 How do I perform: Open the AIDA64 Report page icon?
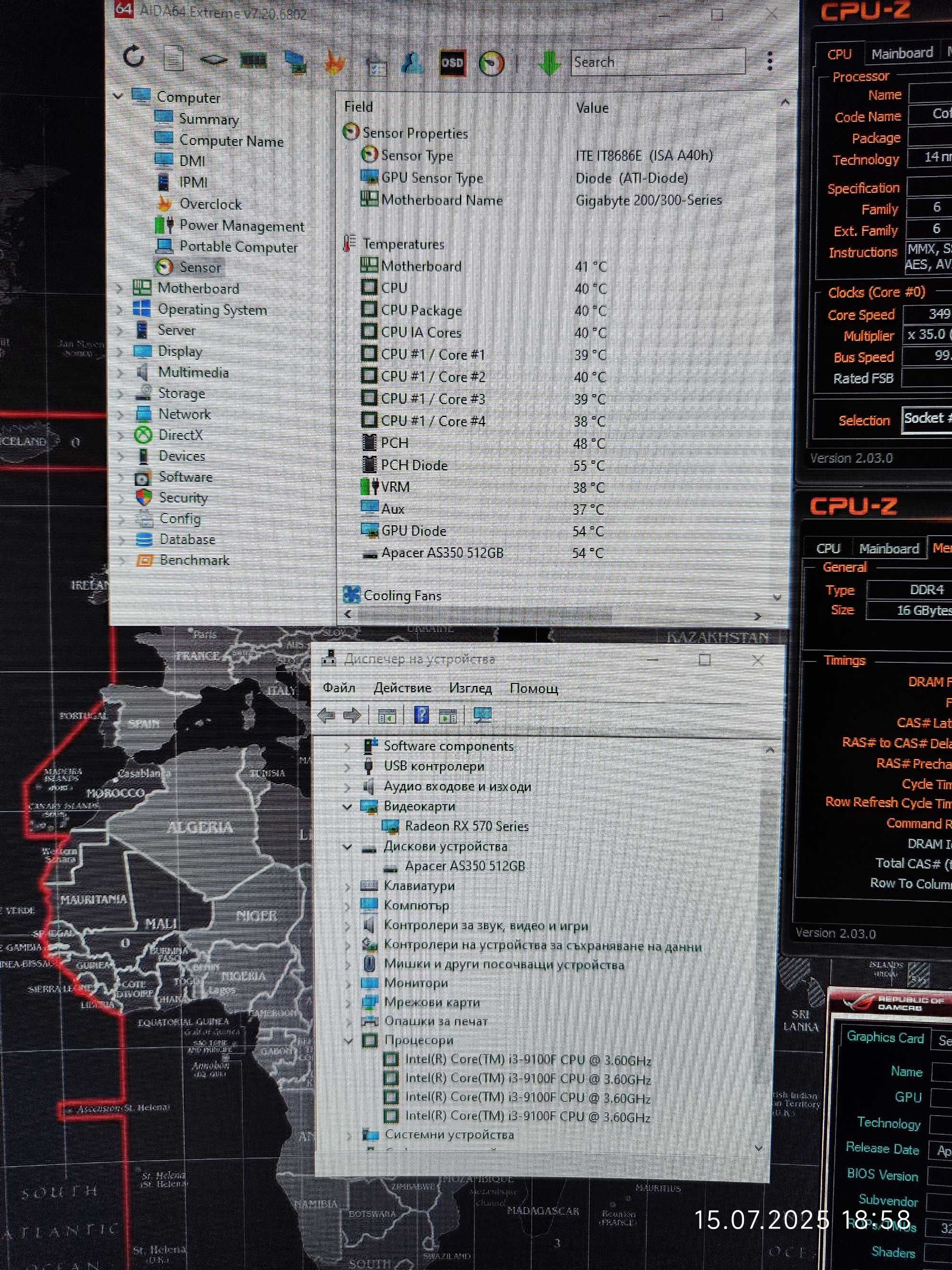click(173, 58)
